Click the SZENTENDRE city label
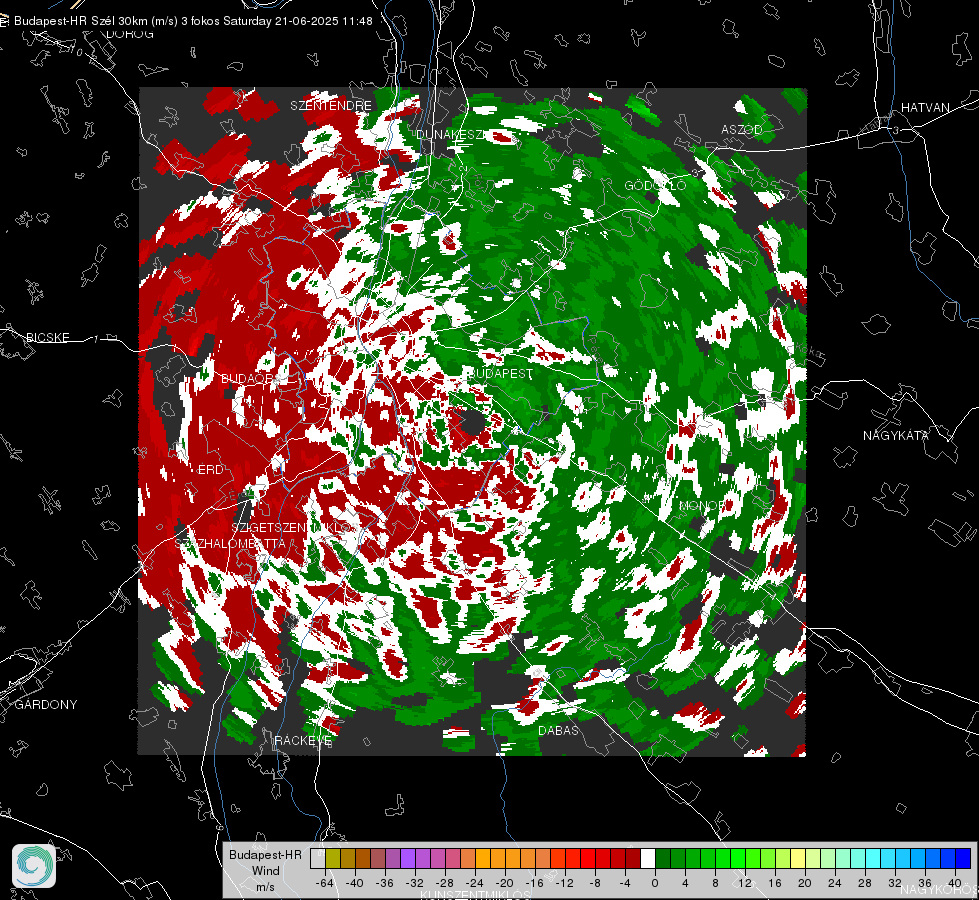The height and width of the screenshot is (900, 979). point(331,106)
